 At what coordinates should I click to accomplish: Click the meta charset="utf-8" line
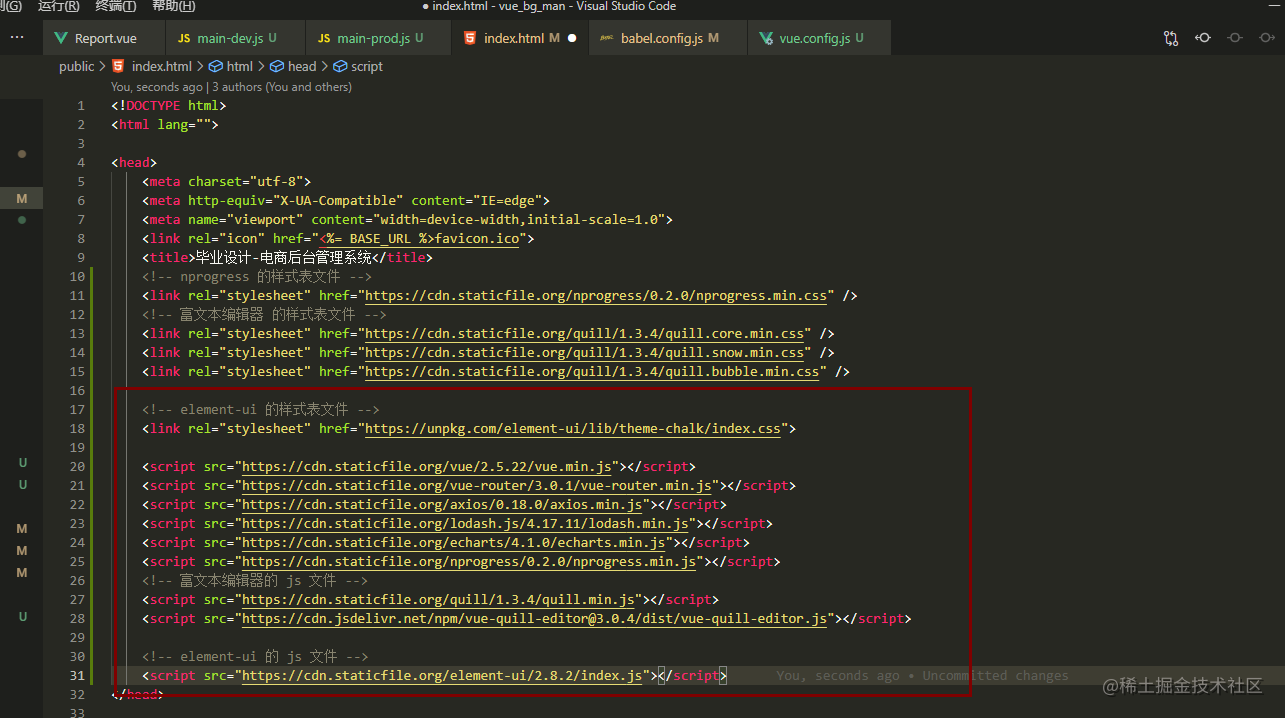pos(227,182)
